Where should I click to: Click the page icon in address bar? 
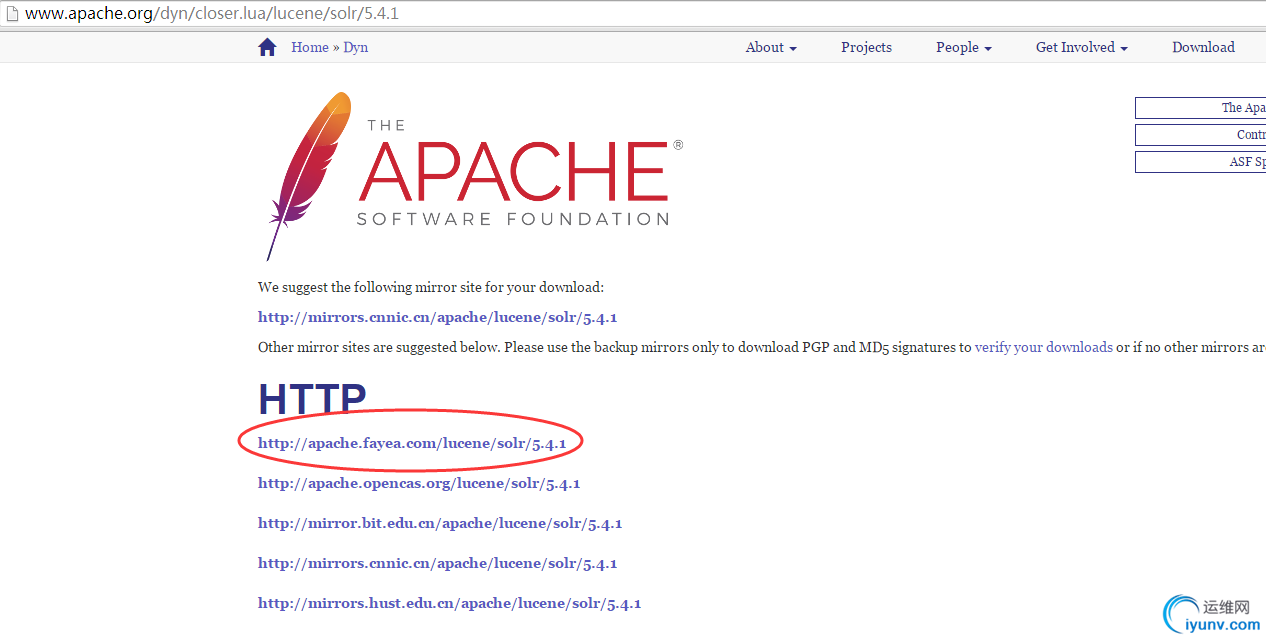tap(11, 14)
